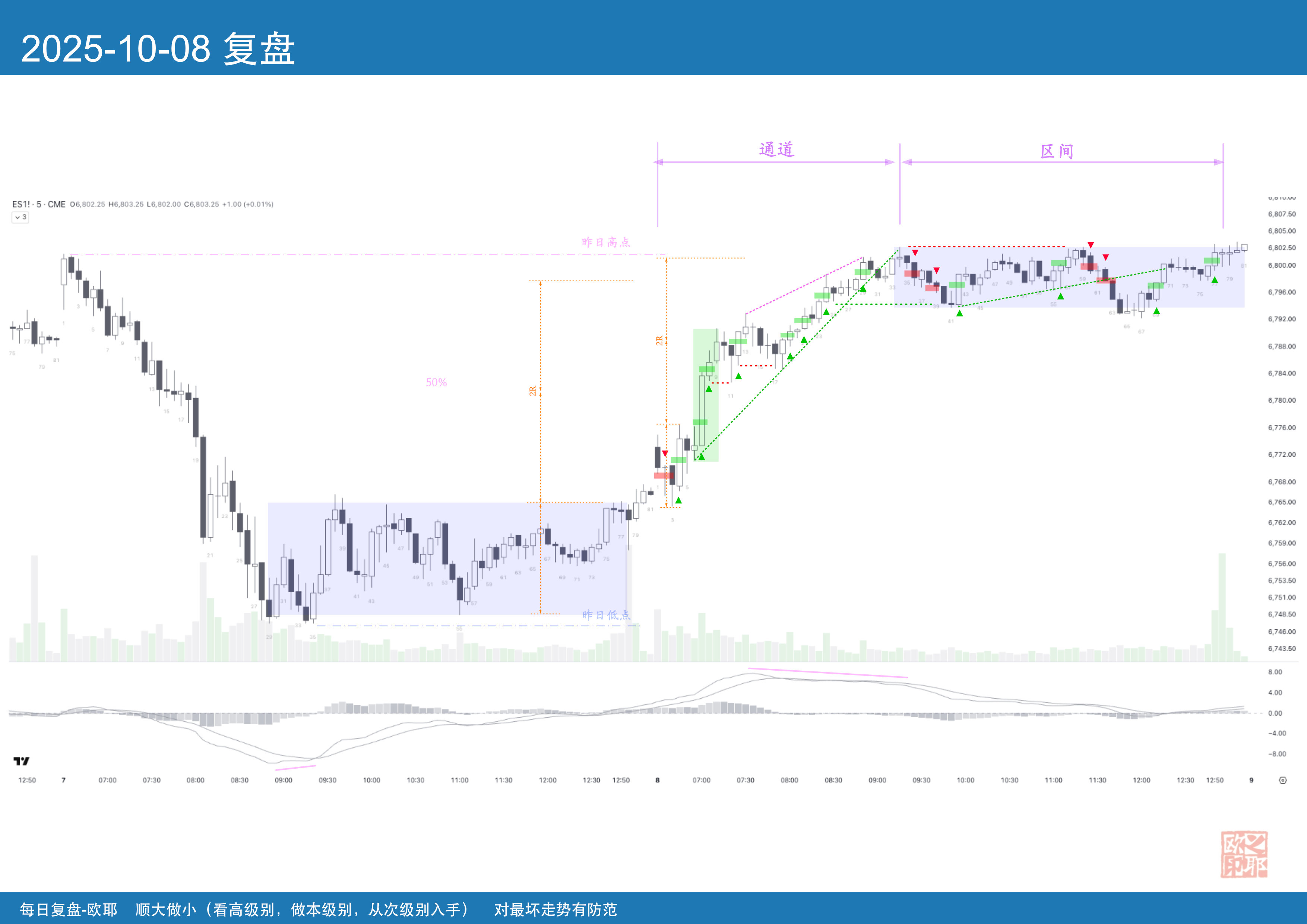1307x924 pixels.
Task: Click the TradingView logo
Action: (21, 760)
